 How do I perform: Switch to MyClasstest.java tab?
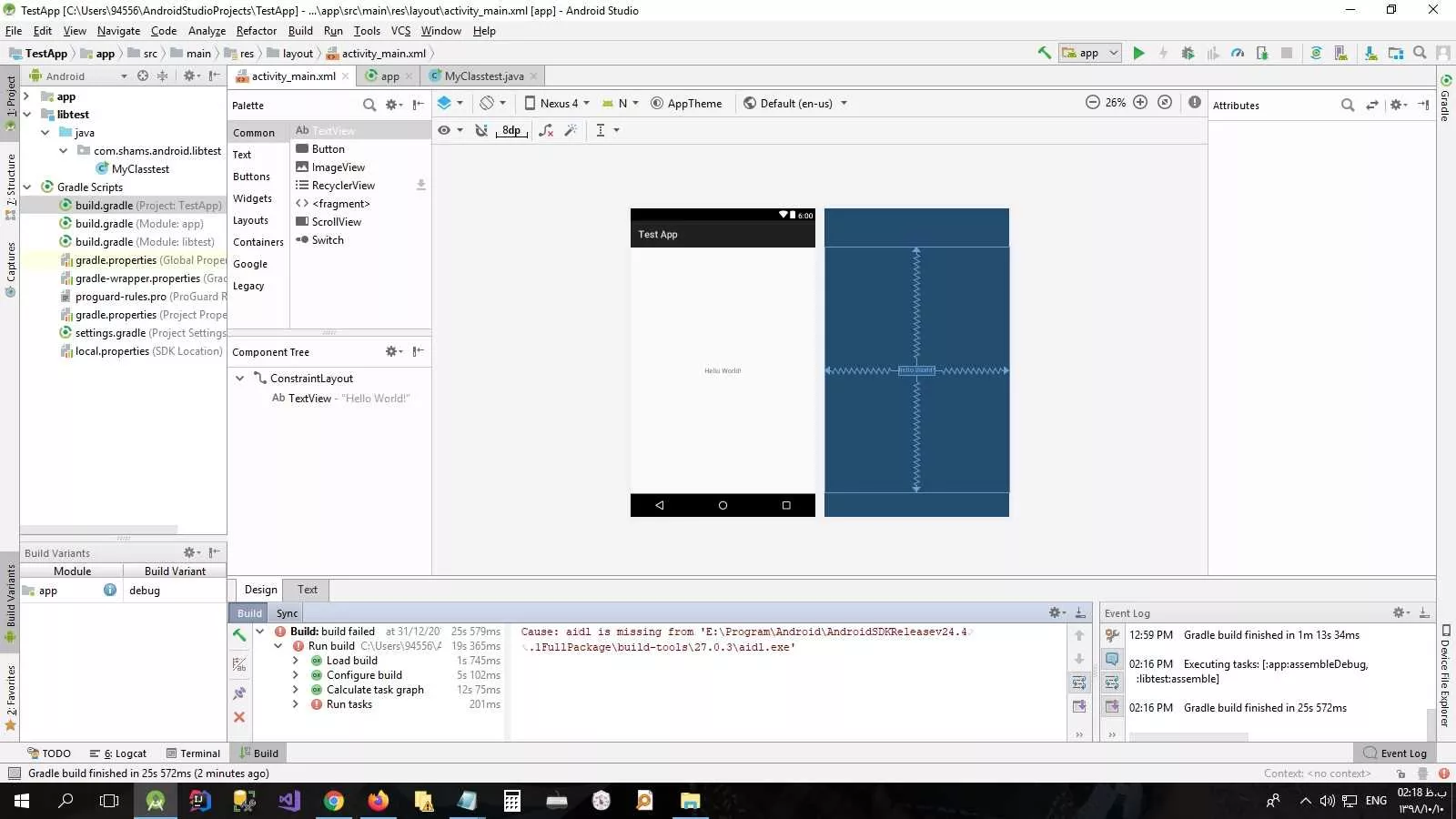[x=484, y=76]
